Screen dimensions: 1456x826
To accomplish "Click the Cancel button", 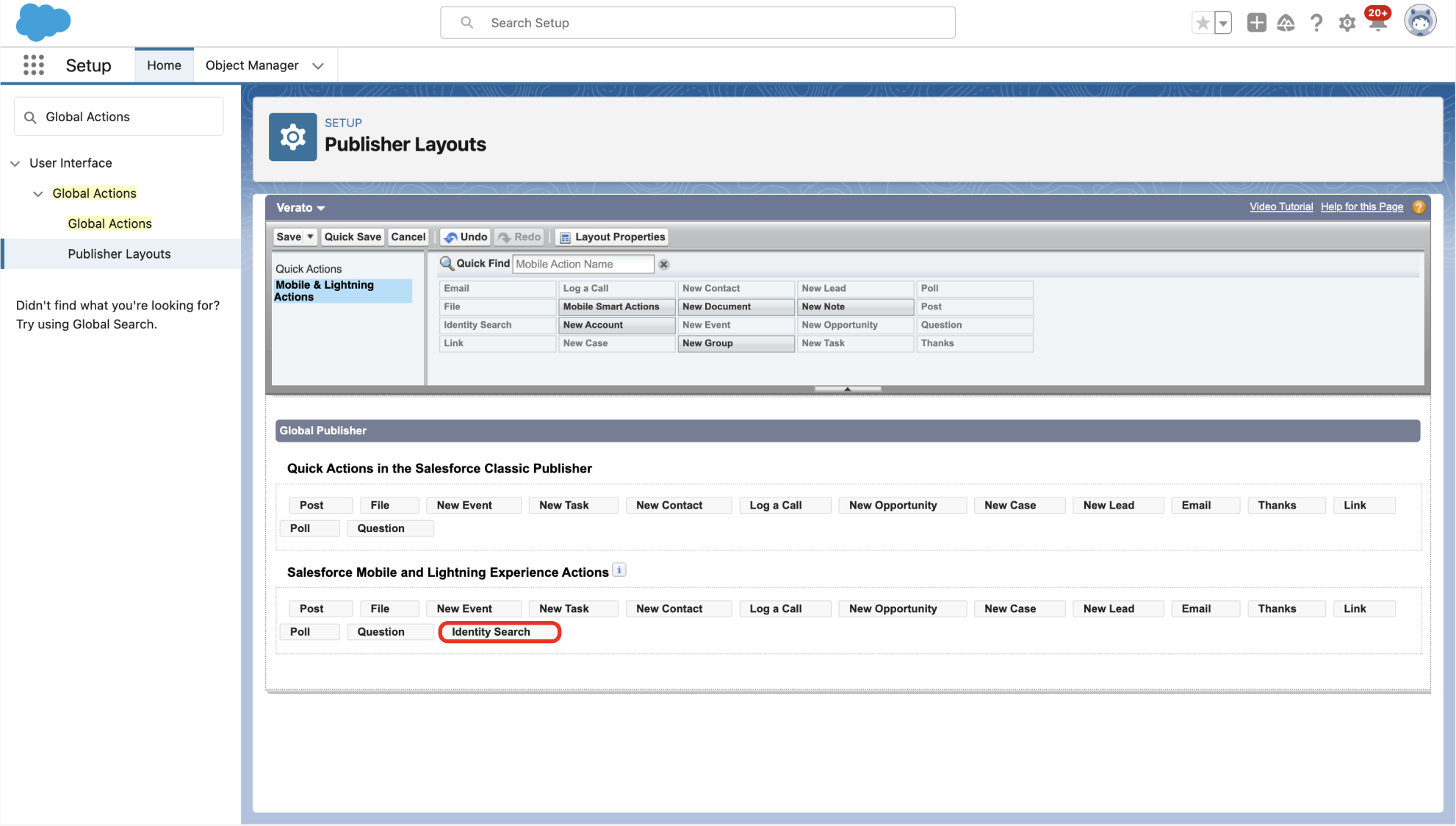I will (408, 237).
